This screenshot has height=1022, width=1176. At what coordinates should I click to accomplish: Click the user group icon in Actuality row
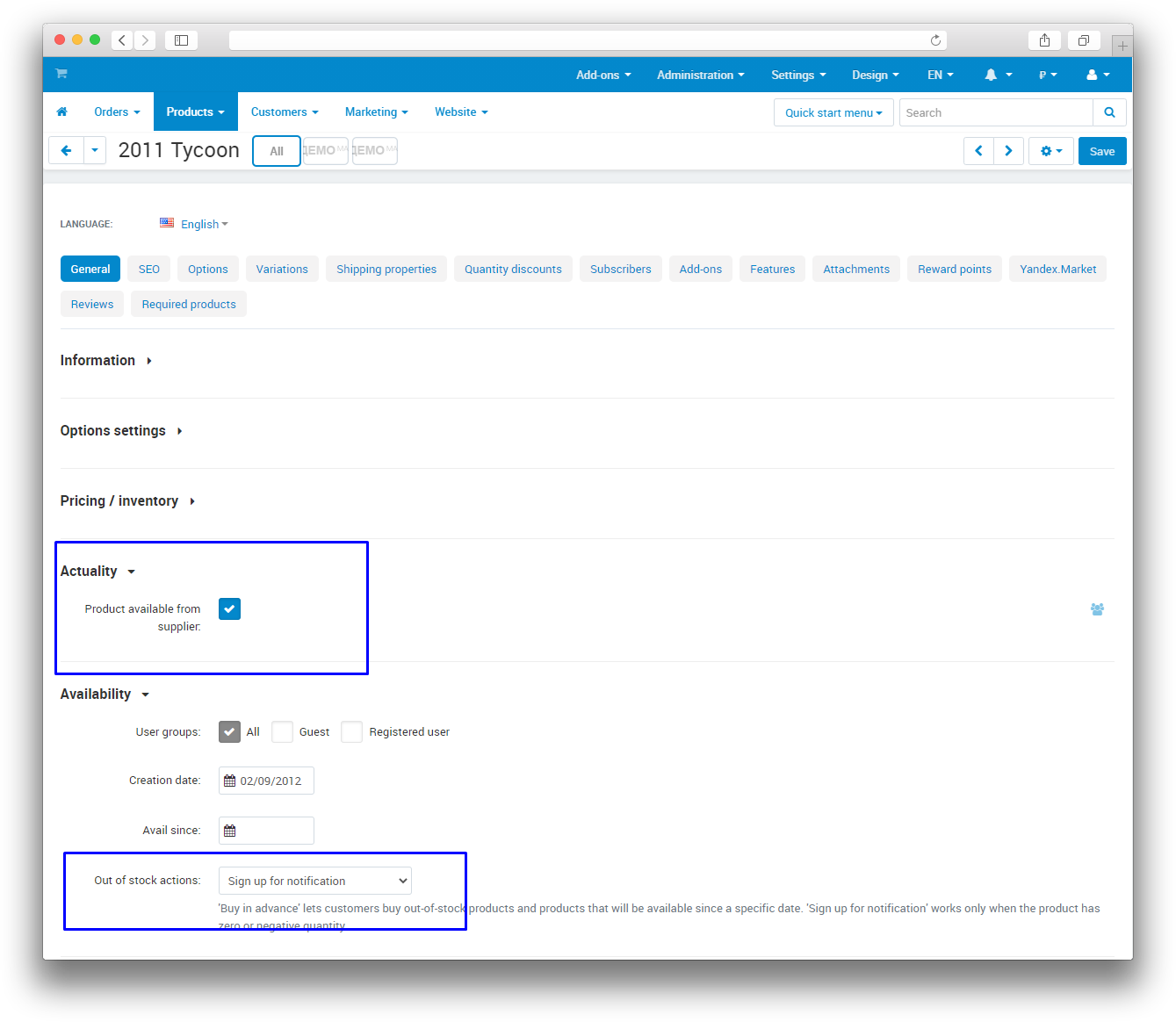[x=1097, y=609]
